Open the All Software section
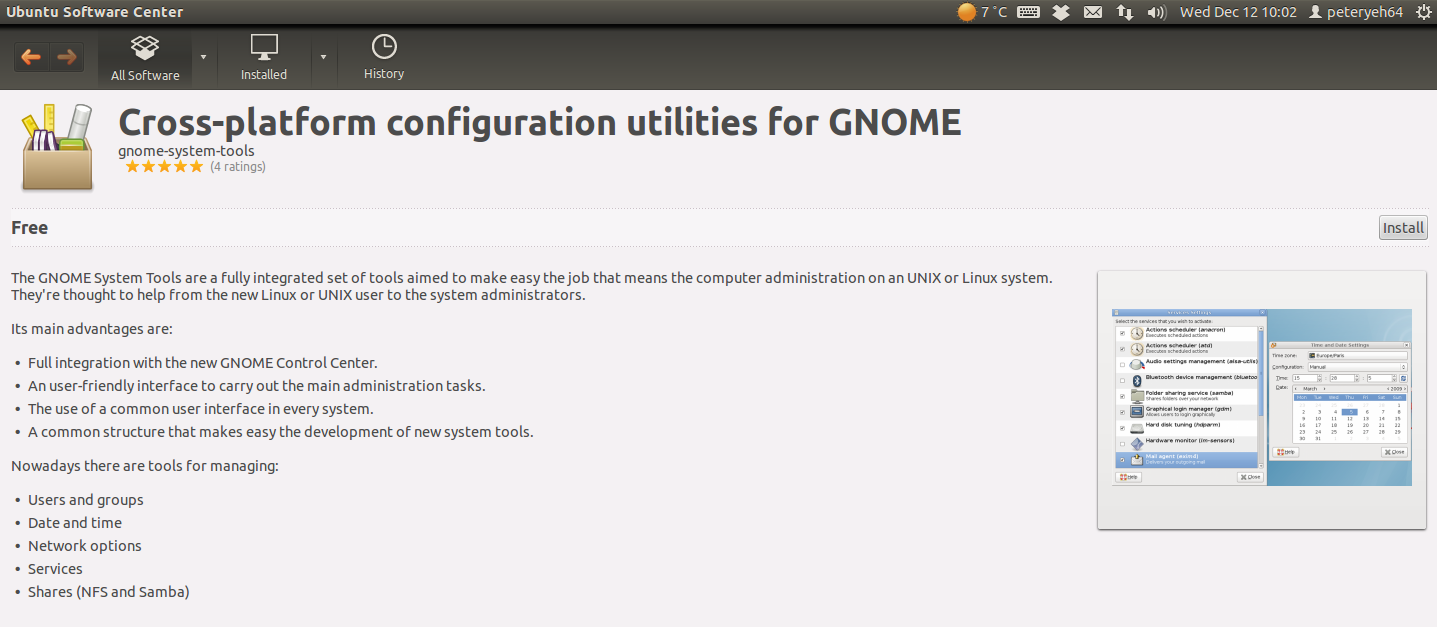This screenshot has width=1437, height=627. point(145,58)
